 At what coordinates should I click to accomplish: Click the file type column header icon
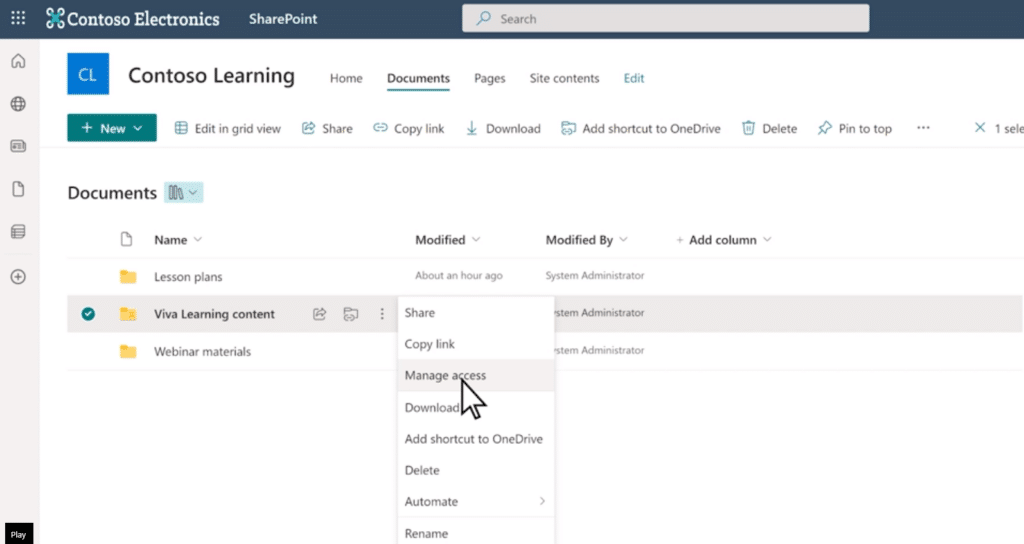pos(127,240)
